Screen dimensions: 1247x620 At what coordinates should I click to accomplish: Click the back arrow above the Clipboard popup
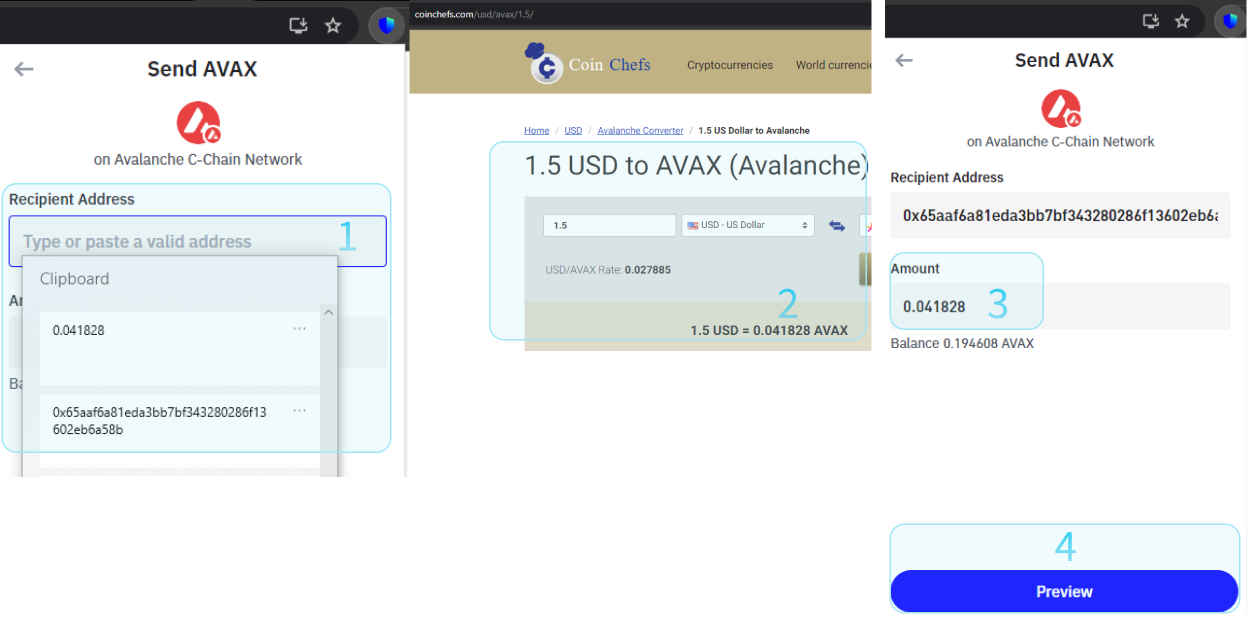click(24, 69)
